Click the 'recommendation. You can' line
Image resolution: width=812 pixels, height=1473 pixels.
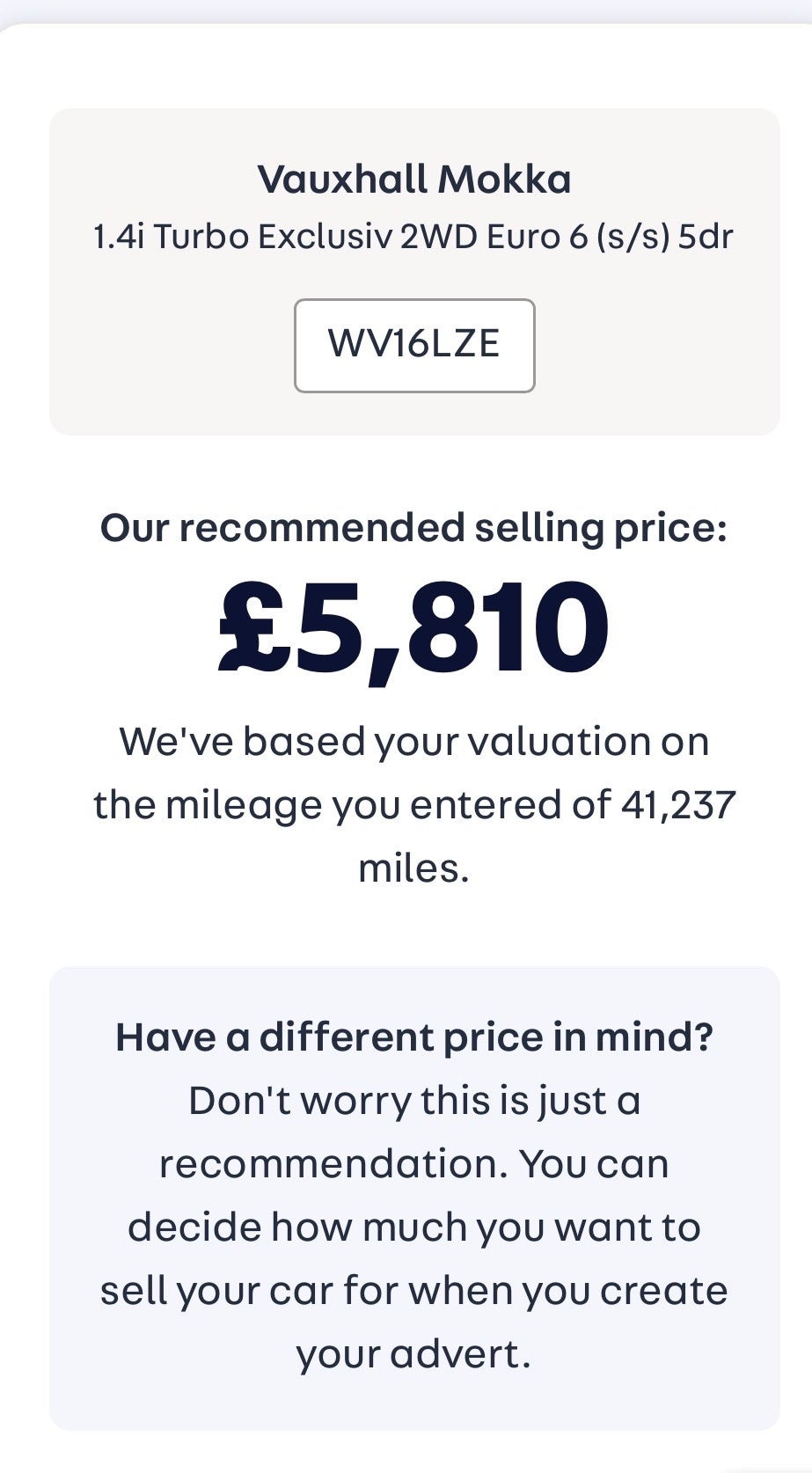[x=413, y=1164]
